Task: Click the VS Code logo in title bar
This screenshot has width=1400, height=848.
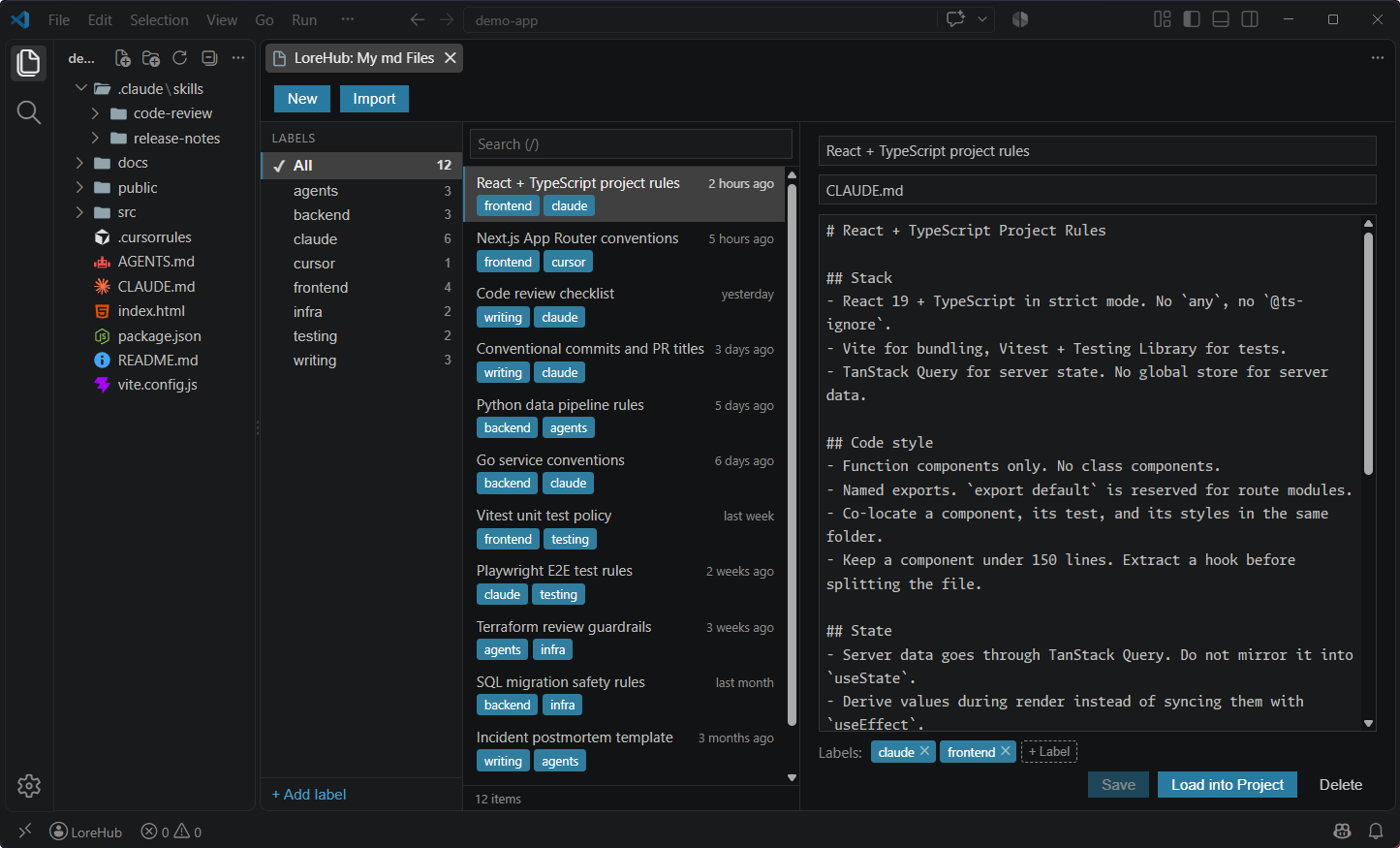Action: click(20, 19)
